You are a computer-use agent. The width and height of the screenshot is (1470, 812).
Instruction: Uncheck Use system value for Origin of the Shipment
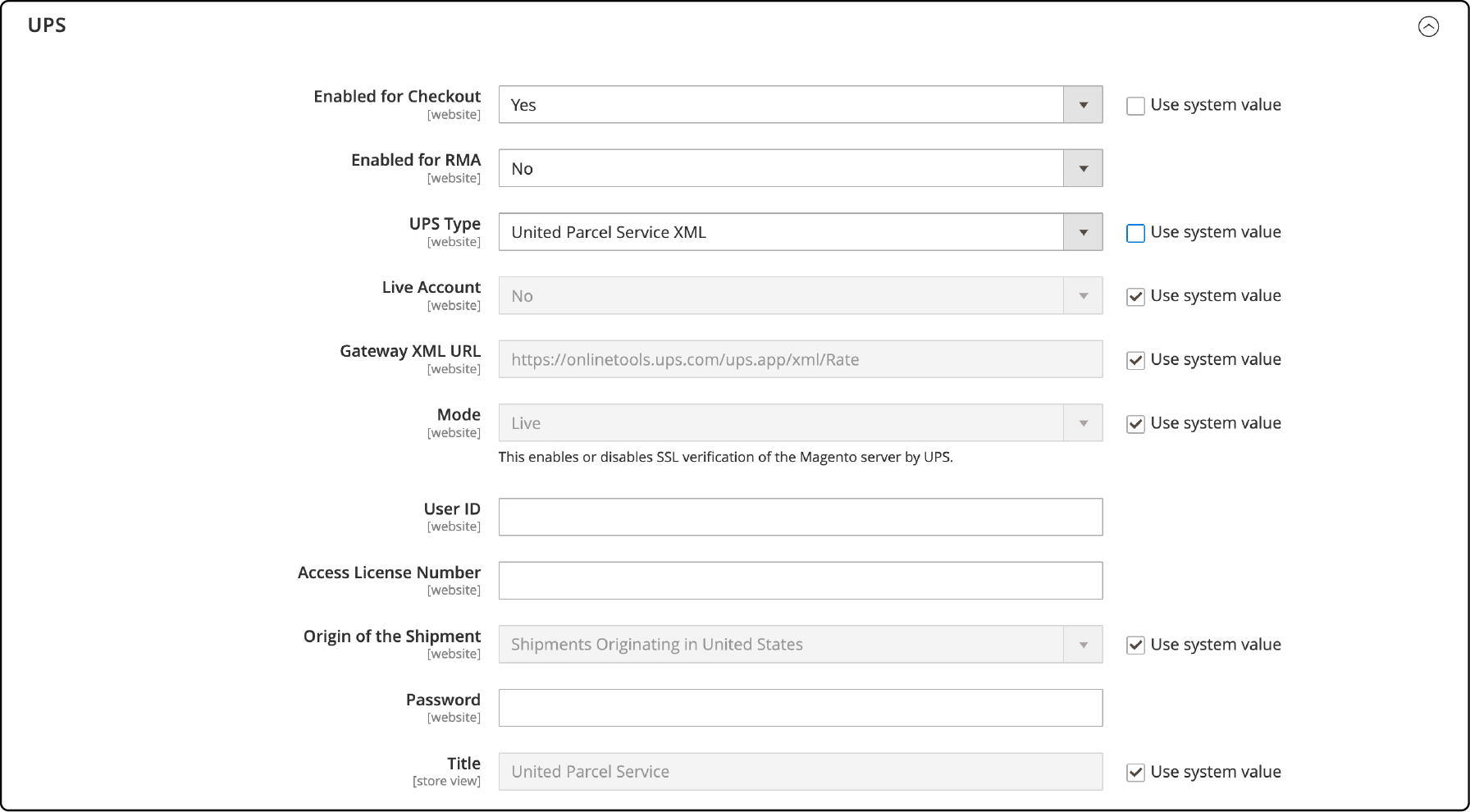(1135, 645)
